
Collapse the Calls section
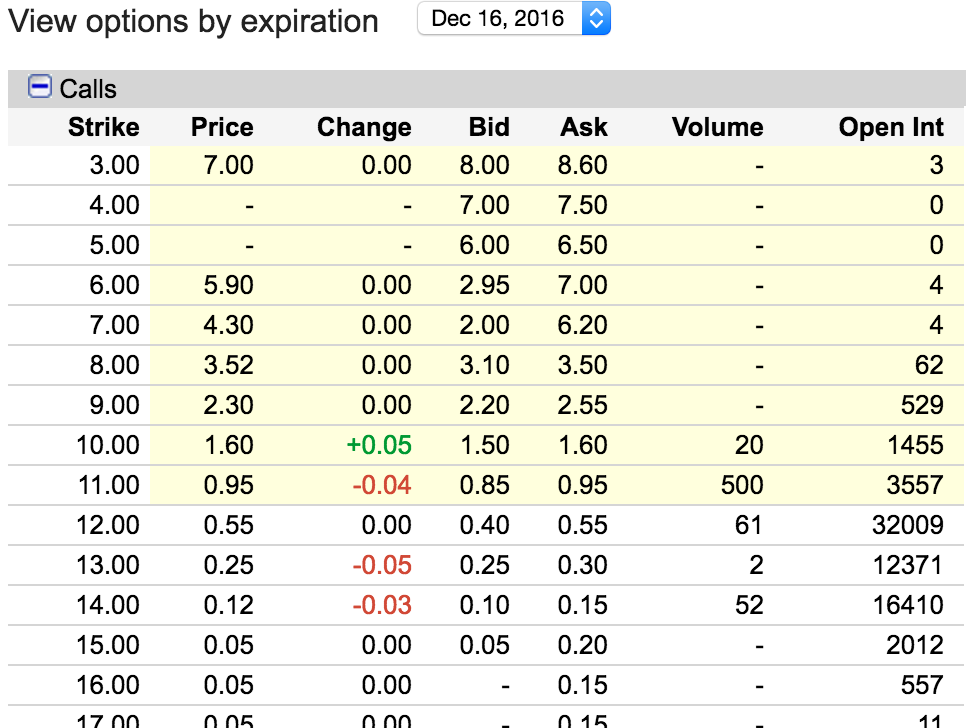click(x=40, y=86)
